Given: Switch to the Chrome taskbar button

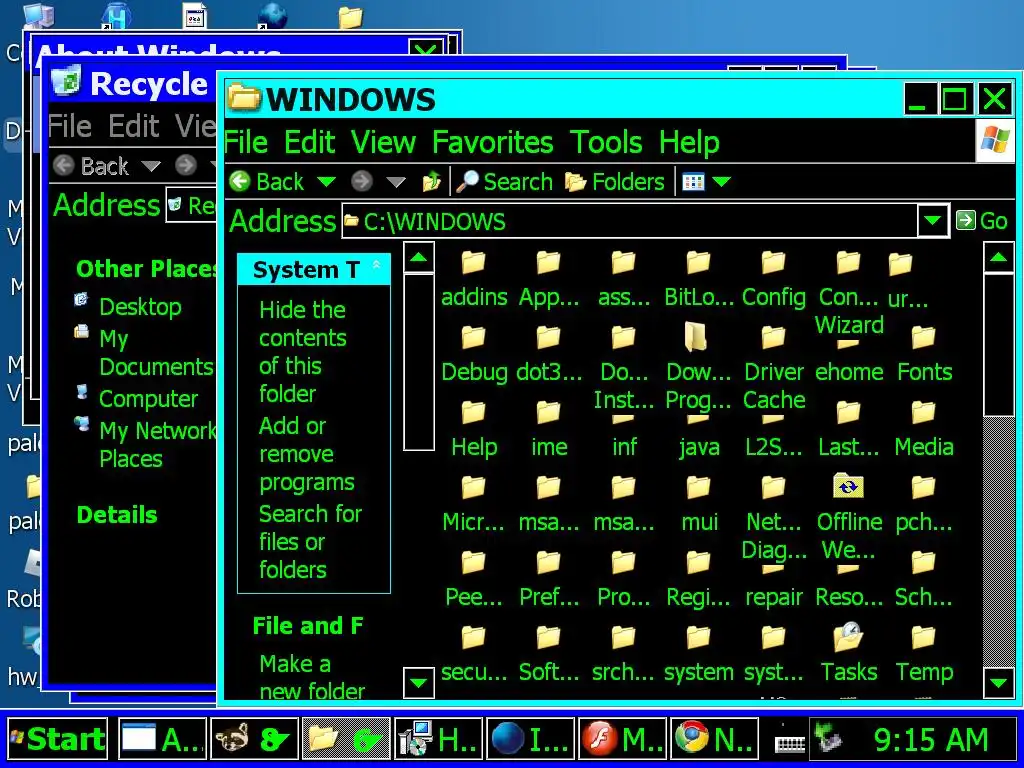Looking at the screenshot, I should (714, 739).
